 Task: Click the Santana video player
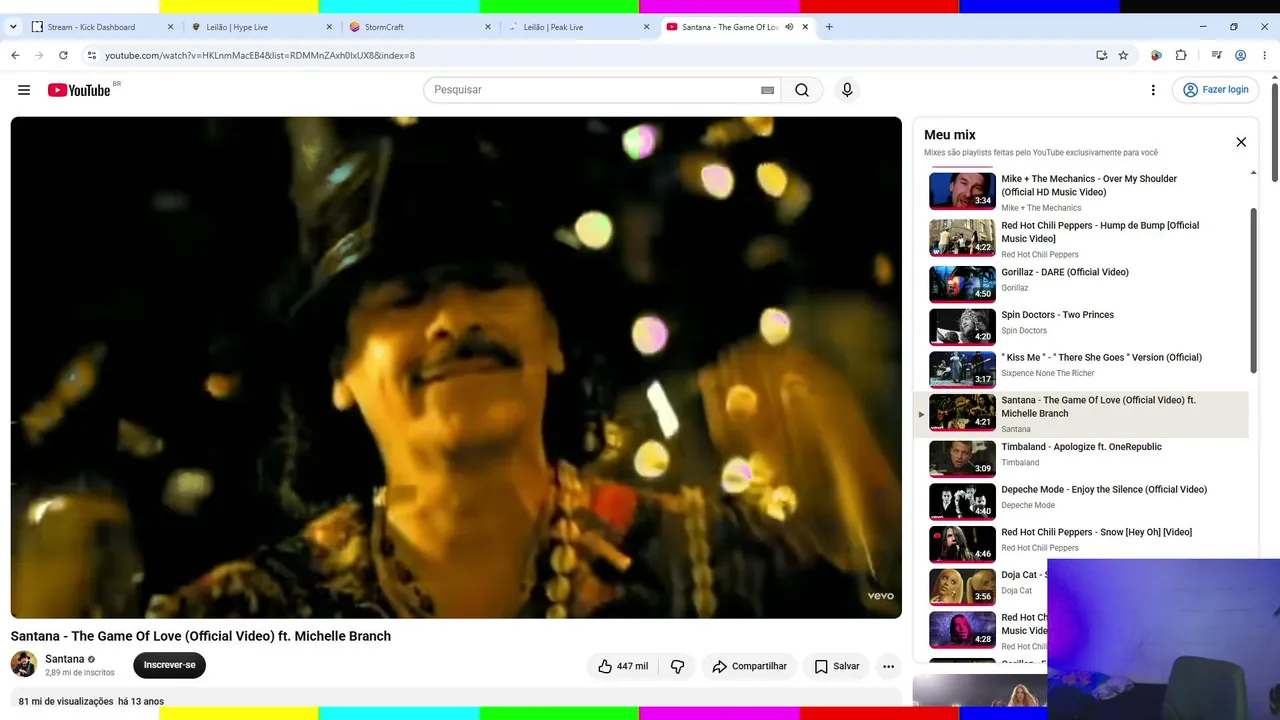pos(456,367)
